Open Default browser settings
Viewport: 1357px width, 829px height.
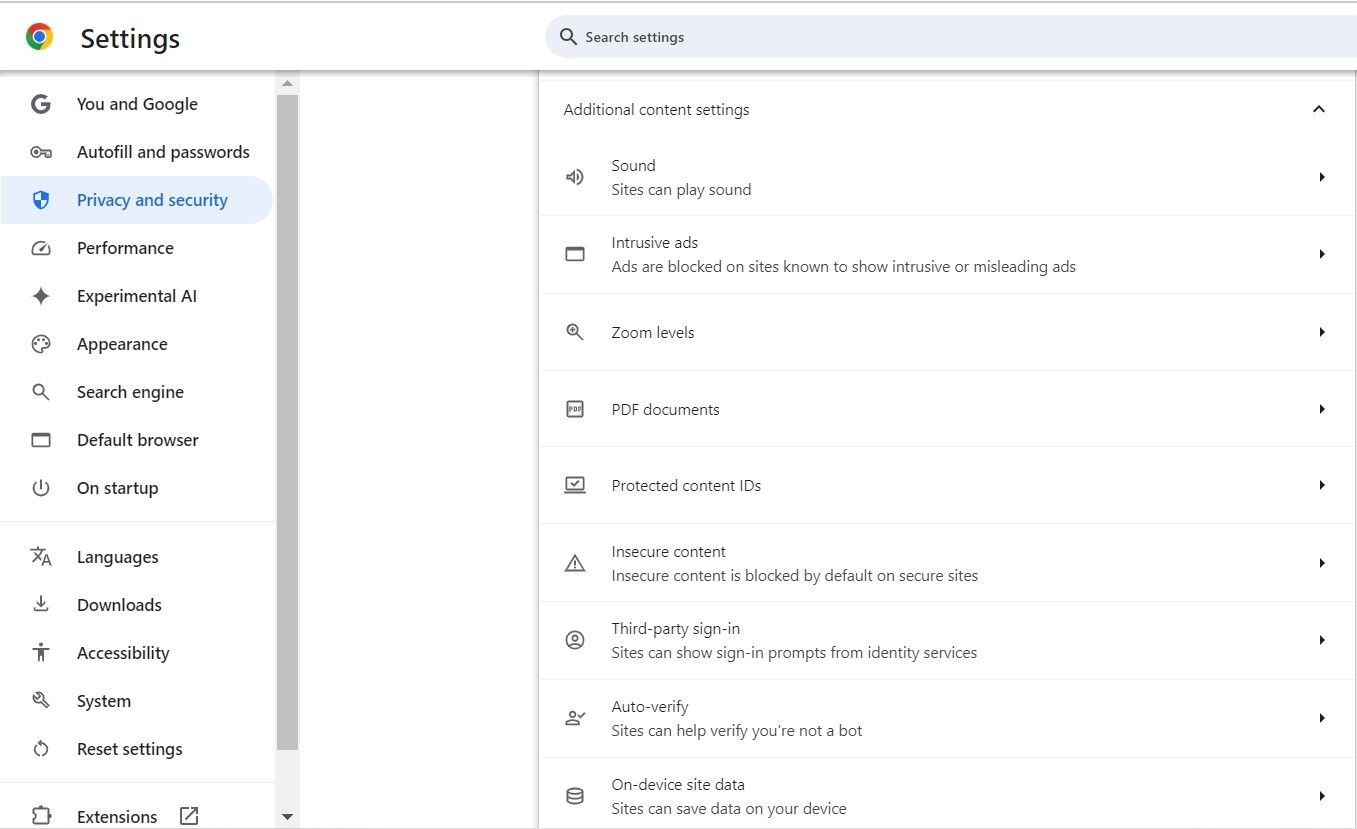136,440
